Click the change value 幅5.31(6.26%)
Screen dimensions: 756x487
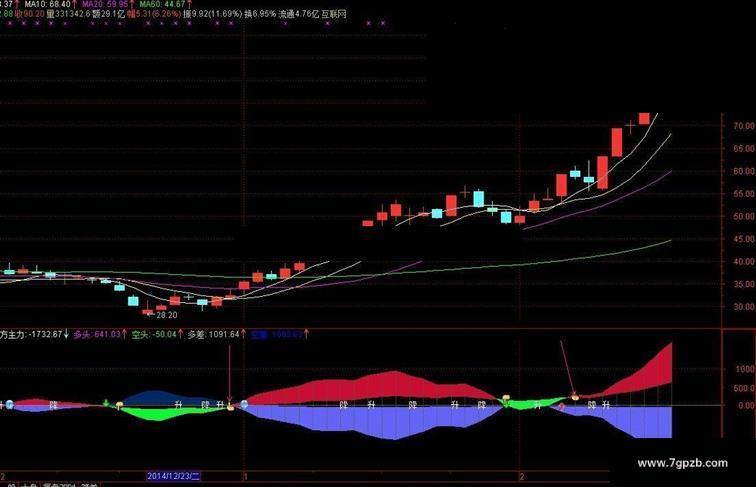154,14
